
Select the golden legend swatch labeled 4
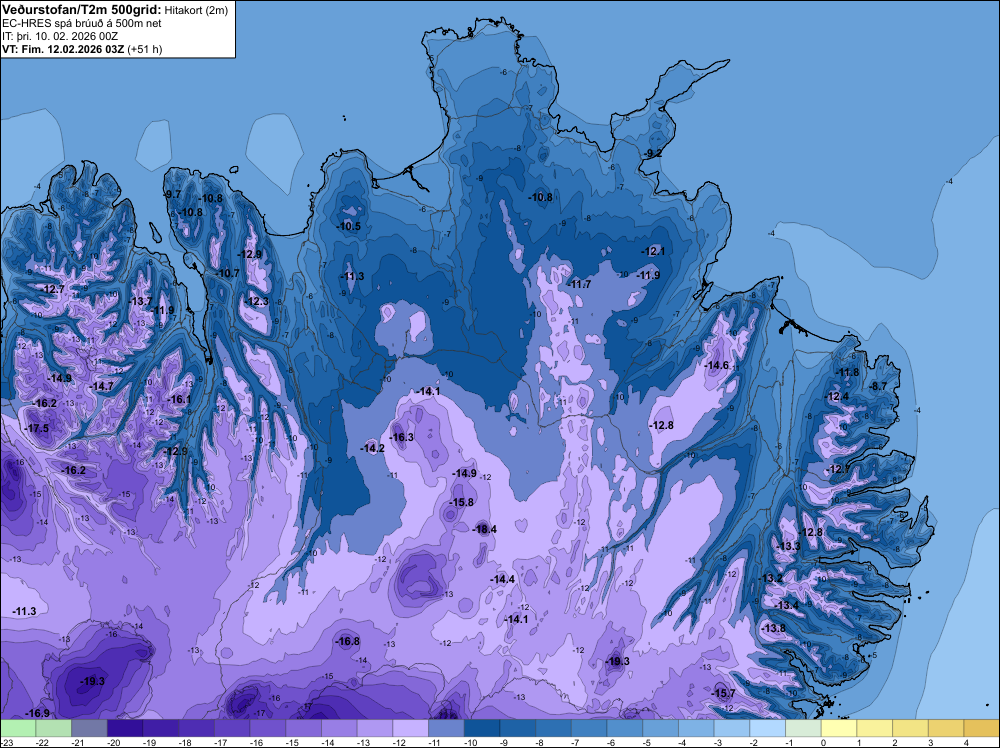[x=982, y=728]
